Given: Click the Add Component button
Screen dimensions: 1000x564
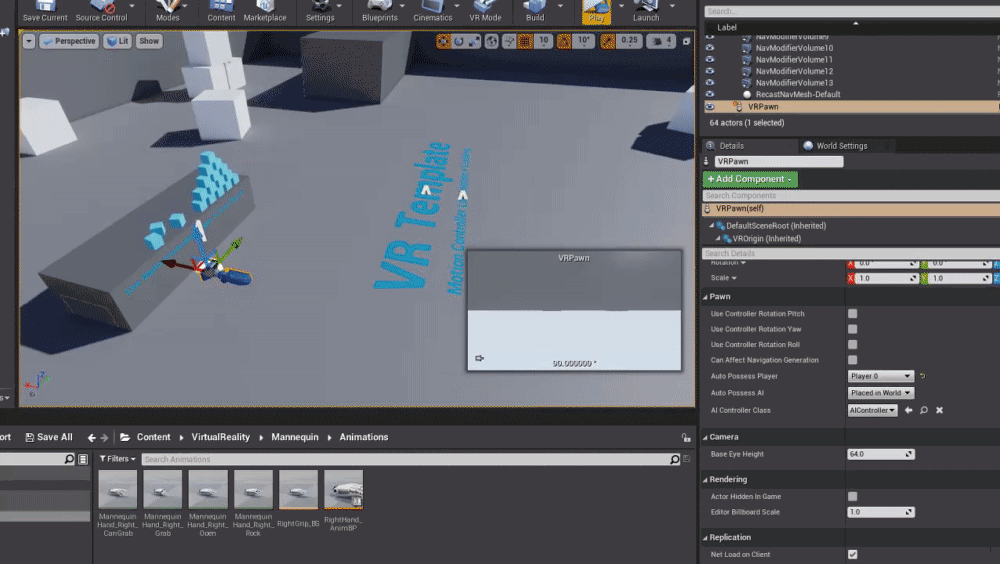Looking at the screenshot, I should [750, 179].
